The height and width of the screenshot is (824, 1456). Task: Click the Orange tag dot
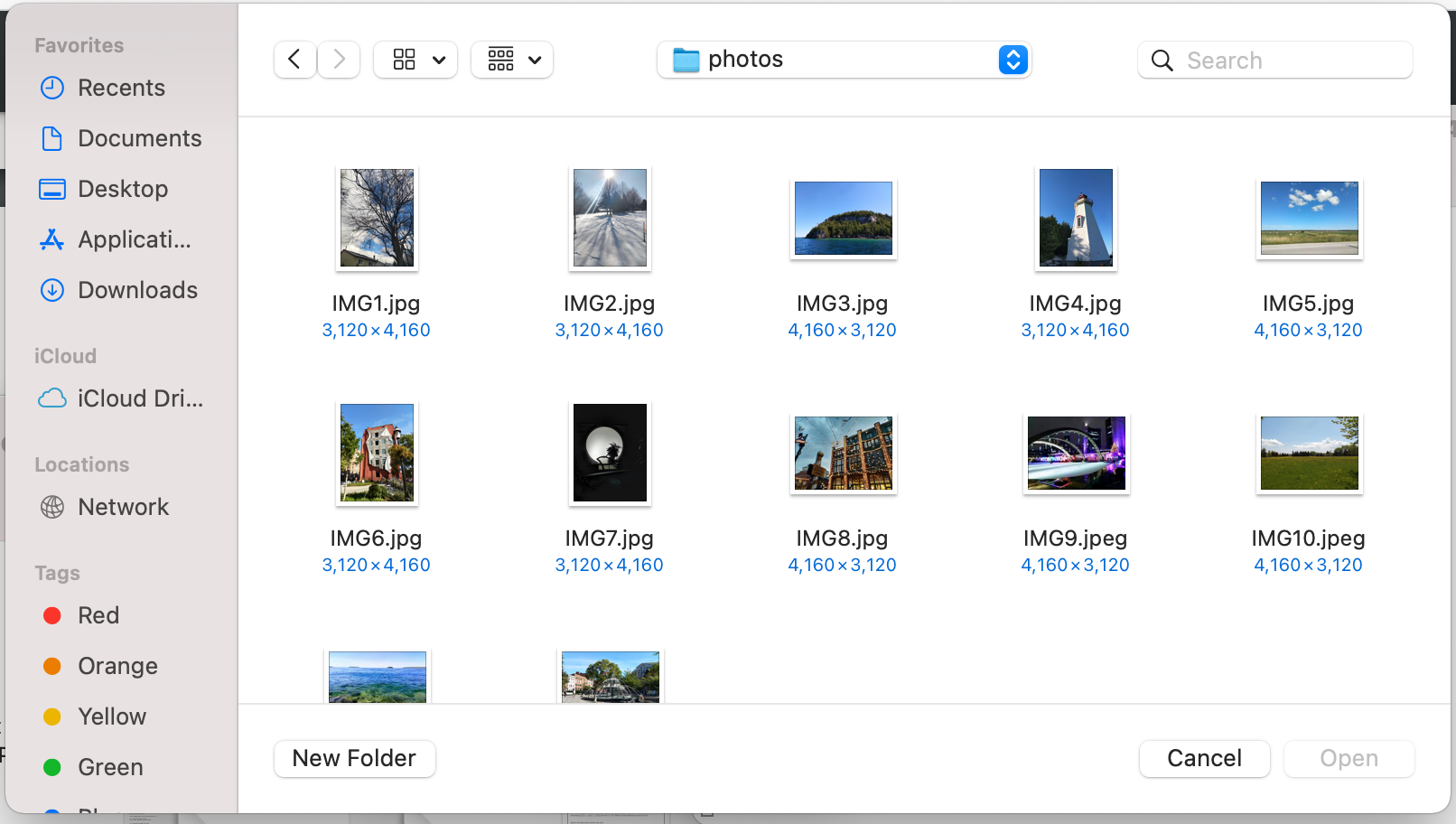52,666
